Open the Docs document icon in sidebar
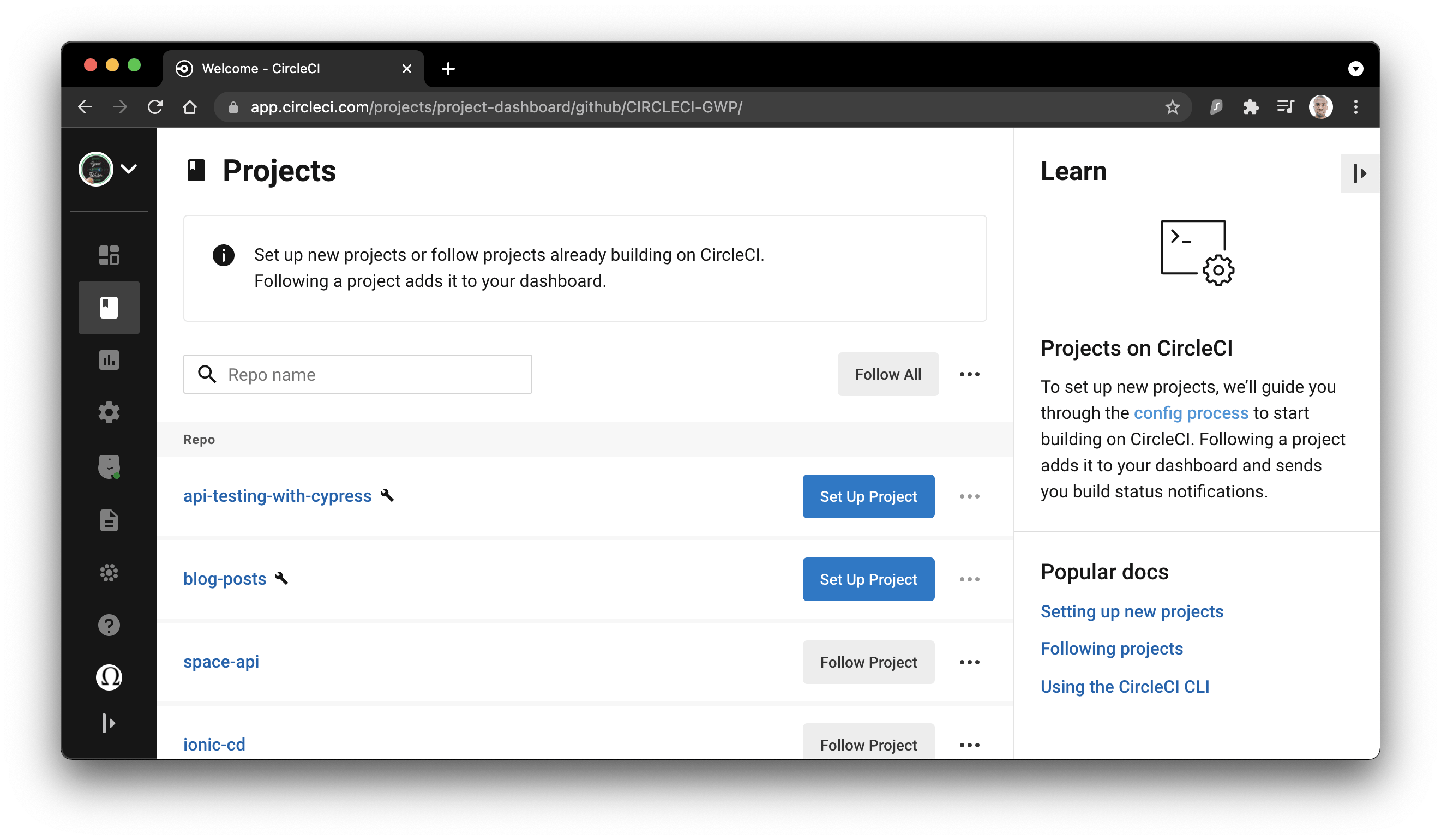Viewport: 1441px width, 840px height. pyautogui.click(x=109, y=520)
